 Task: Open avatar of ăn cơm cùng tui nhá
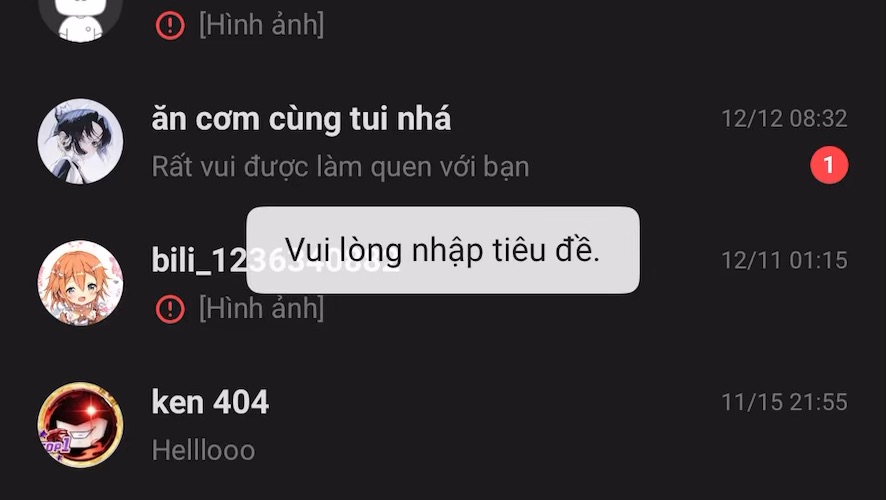click(x=80, y=141)
